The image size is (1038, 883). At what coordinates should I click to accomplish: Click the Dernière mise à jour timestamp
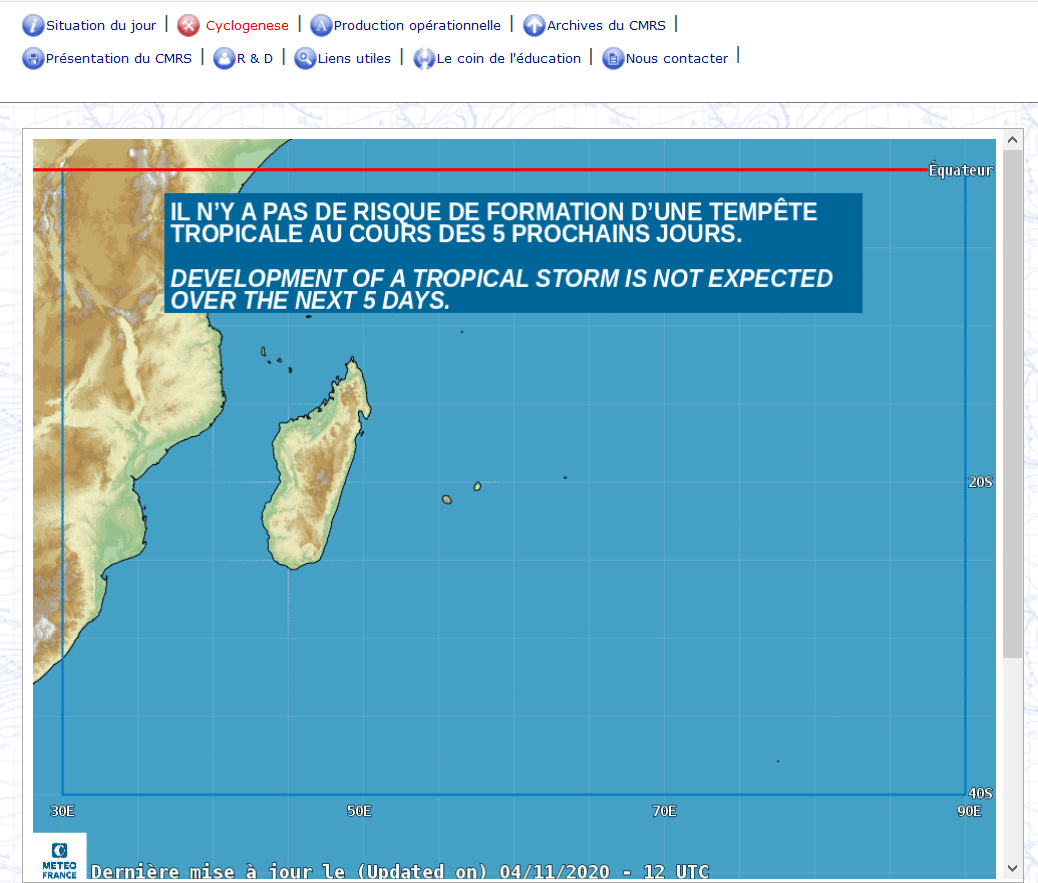(x=400, y=871)
